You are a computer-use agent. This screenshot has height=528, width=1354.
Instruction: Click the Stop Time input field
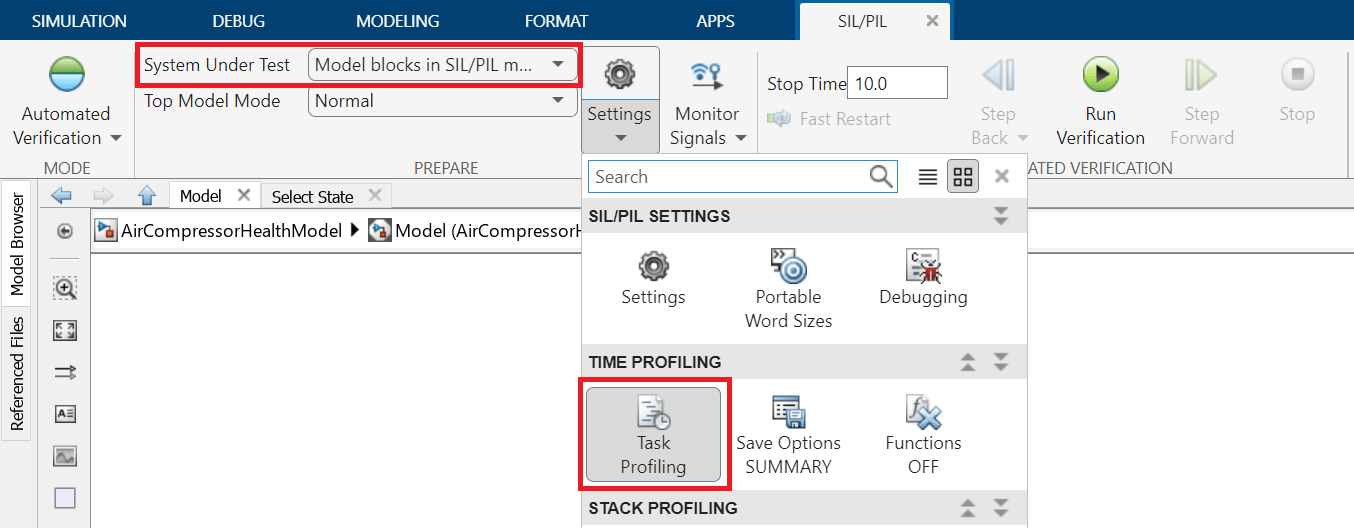[x=897, y=83]
